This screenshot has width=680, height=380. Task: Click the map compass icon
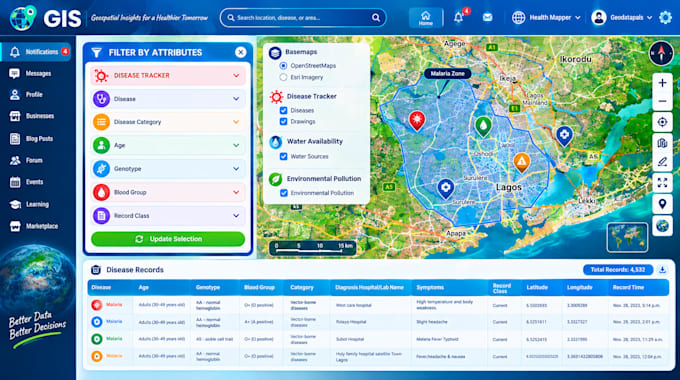[661, 53]
